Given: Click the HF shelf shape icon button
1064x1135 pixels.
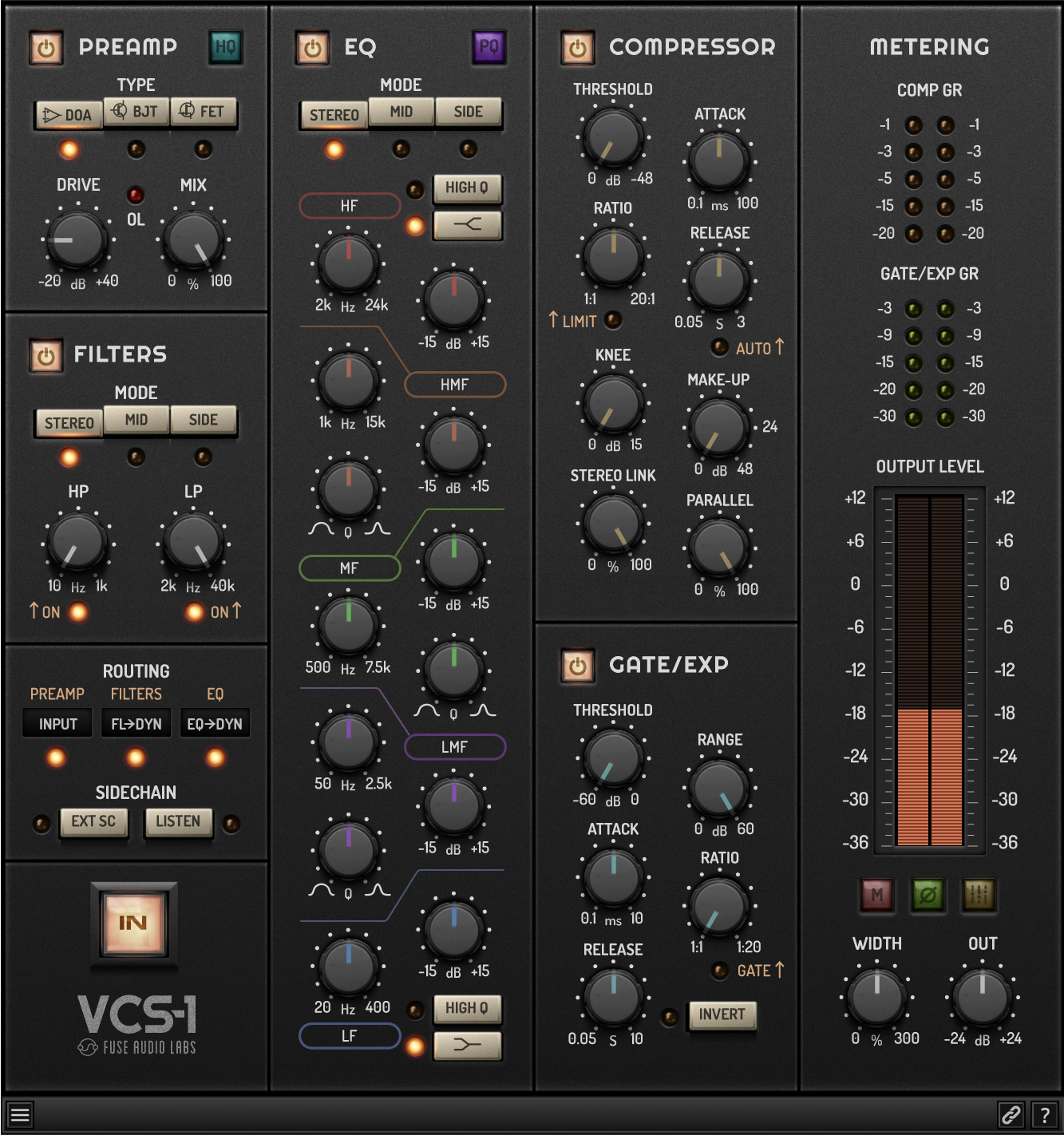Looking at the screenshot, I should tap(468, 225).
